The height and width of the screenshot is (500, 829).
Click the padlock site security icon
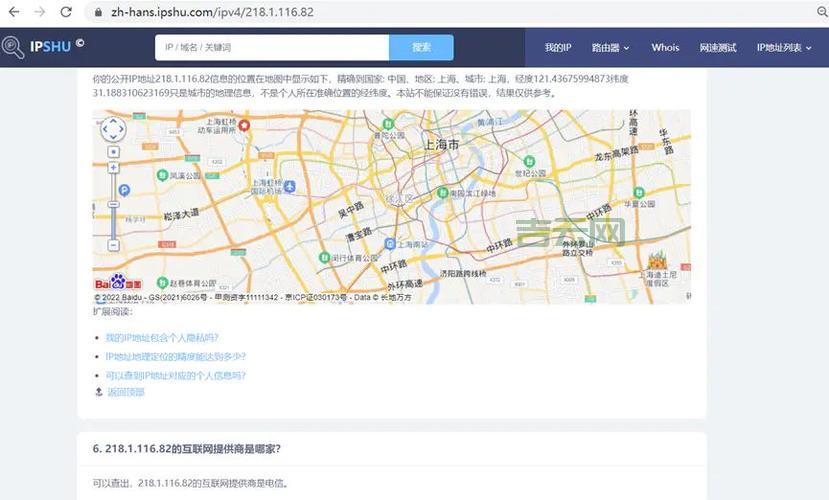coord(98,12)
